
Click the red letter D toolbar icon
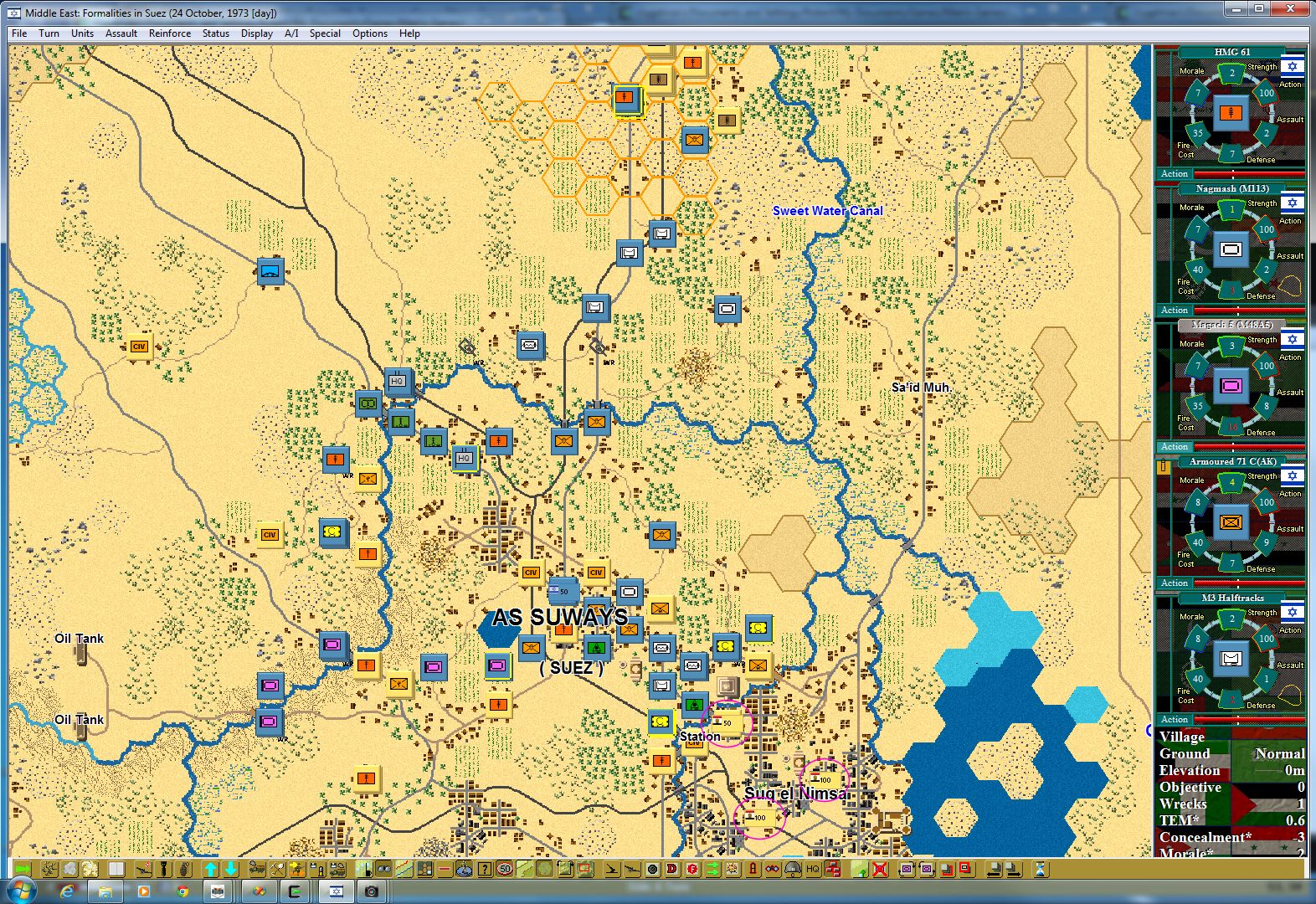671,869
